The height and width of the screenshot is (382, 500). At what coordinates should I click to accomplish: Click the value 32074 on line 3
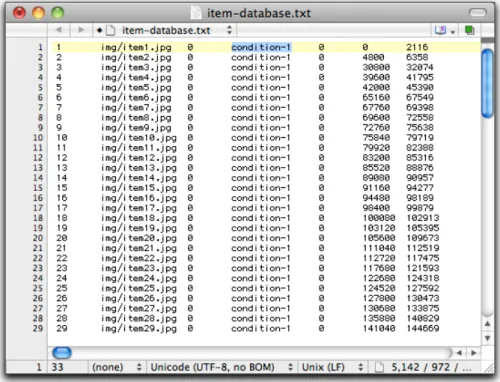coord(420,67)
